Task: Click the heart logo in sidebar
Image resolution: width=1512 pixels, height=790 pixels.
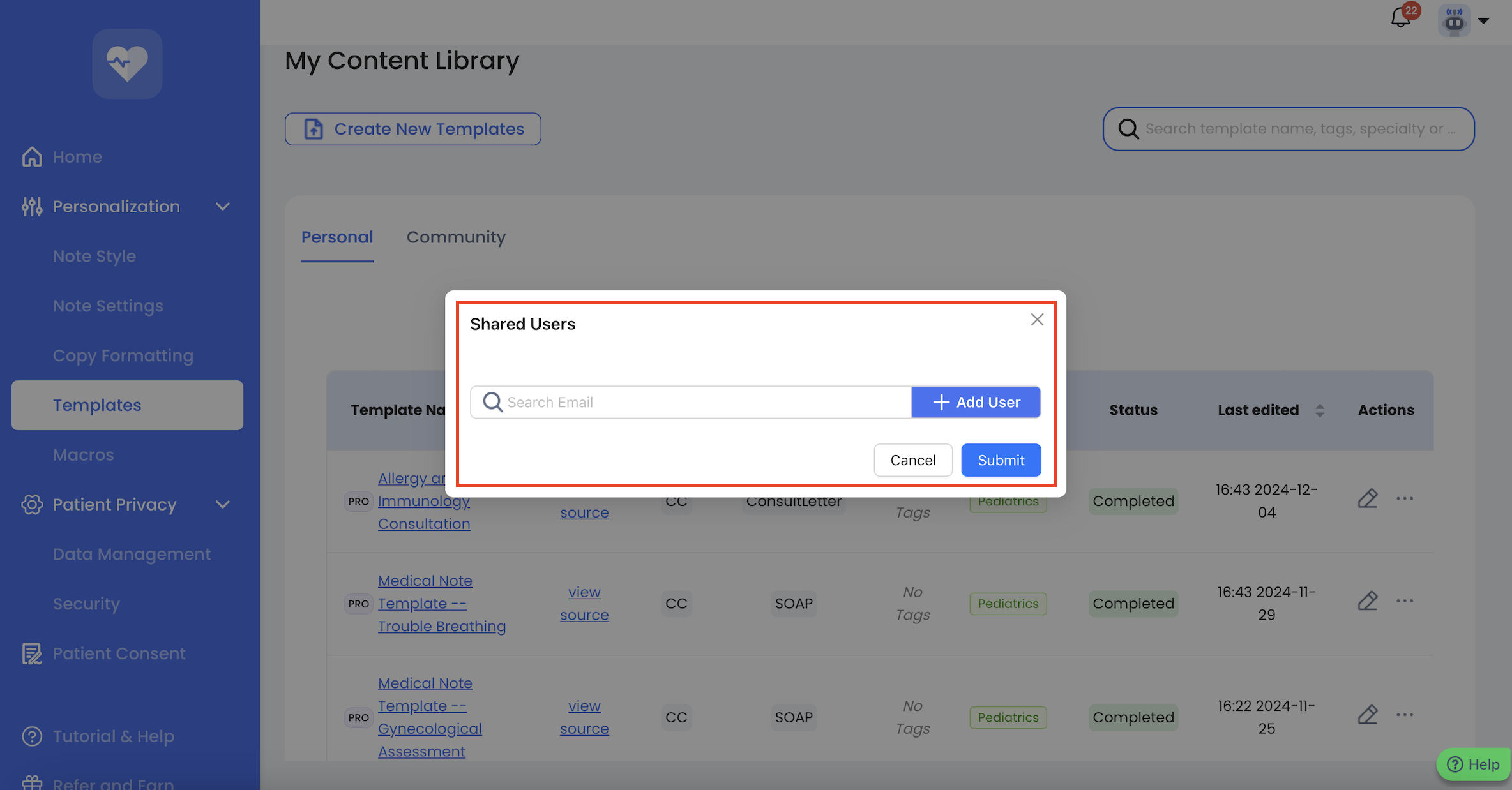Action: tap(127, 64)
